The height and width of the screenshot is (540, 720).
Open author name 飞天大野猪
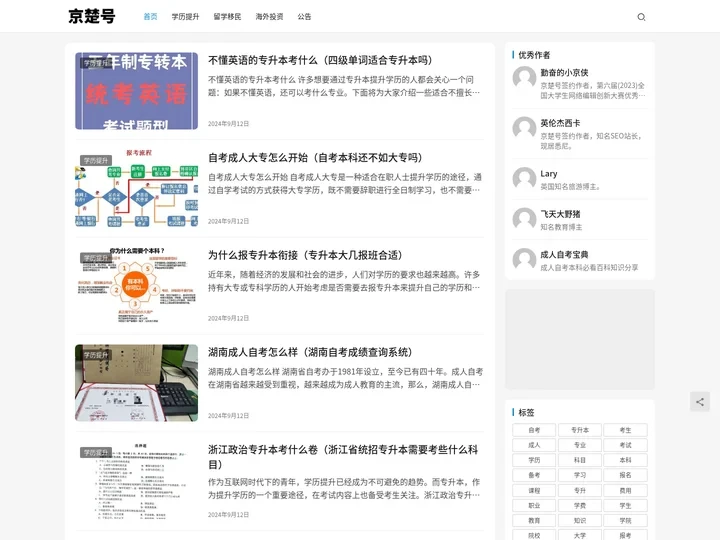click(x=560, y=214)
